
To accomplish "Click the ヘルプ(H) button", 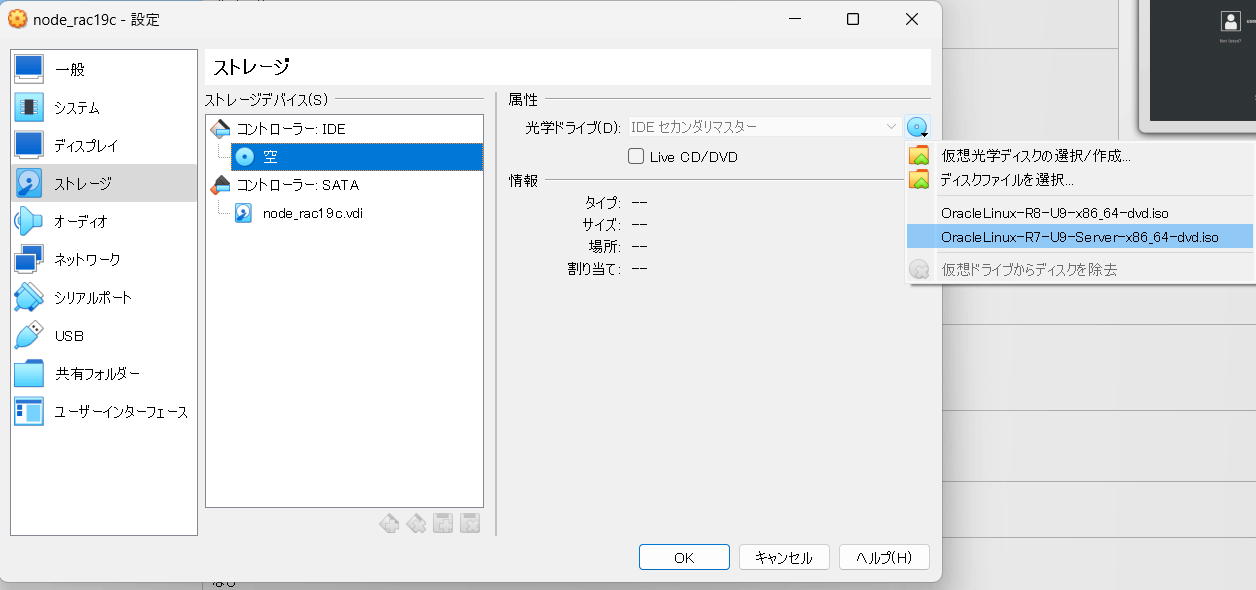I will click(885, 558).
